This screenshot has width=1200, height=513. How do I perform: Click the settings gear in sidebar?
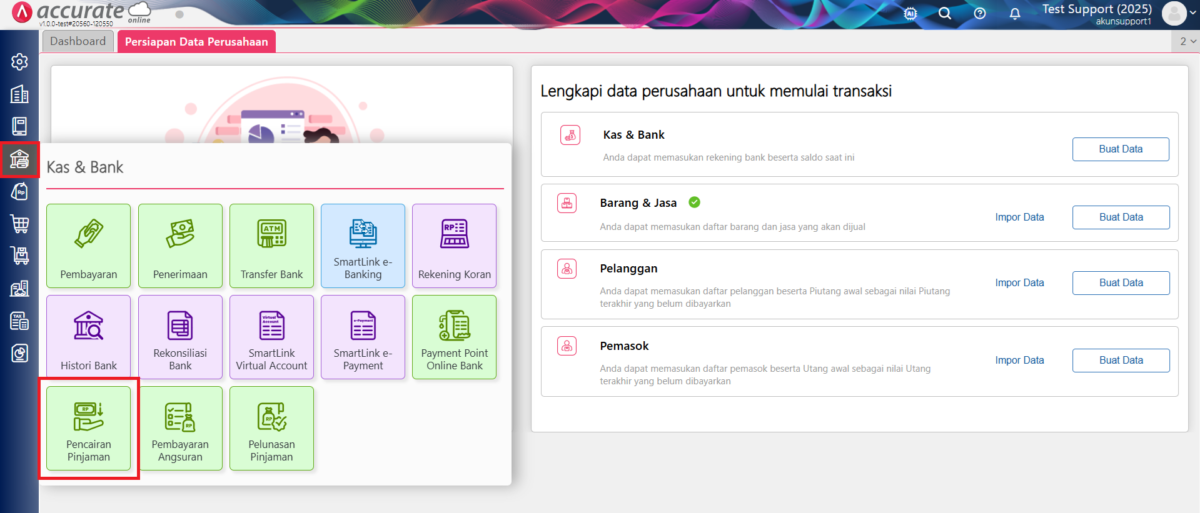[x=19, y=62]
